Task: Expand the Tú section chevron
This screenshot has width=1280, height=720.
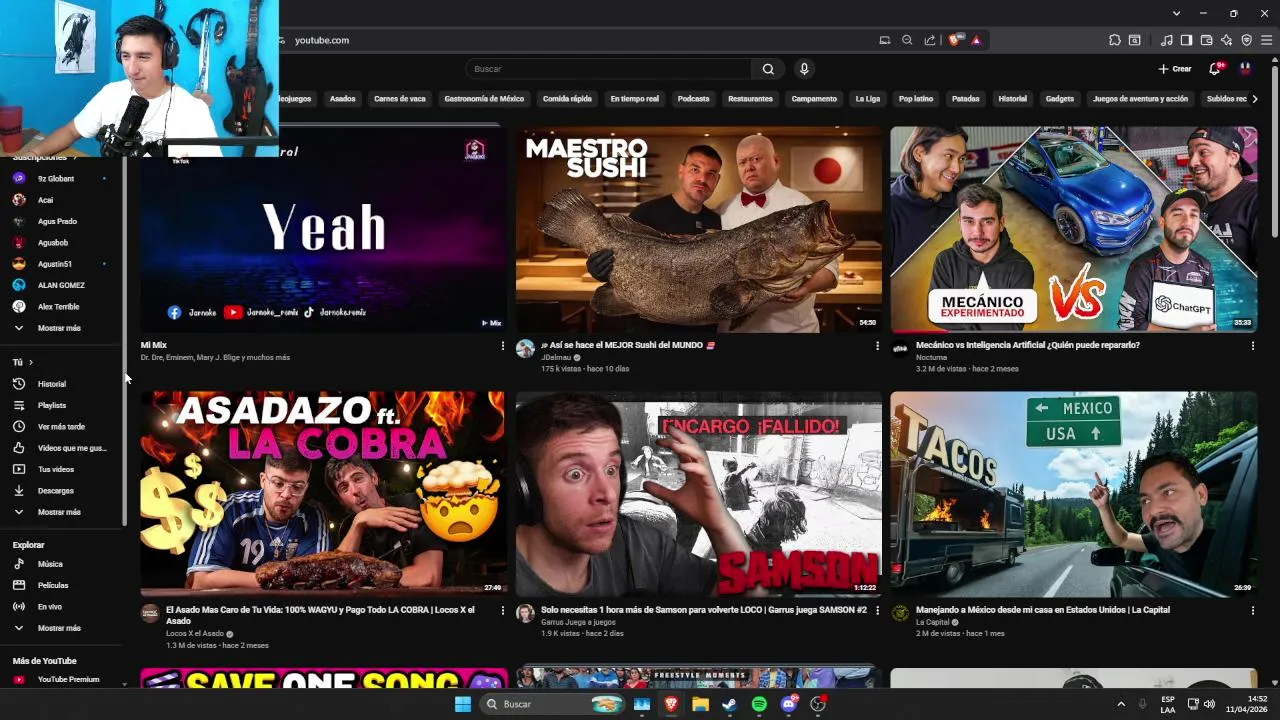Action: tap(31, 362)
